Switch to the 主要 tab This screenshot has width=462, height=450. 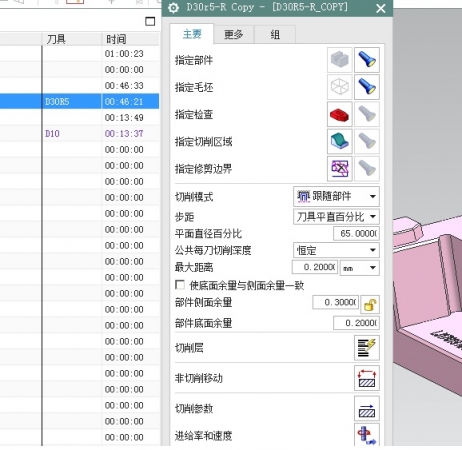(192, 34)
